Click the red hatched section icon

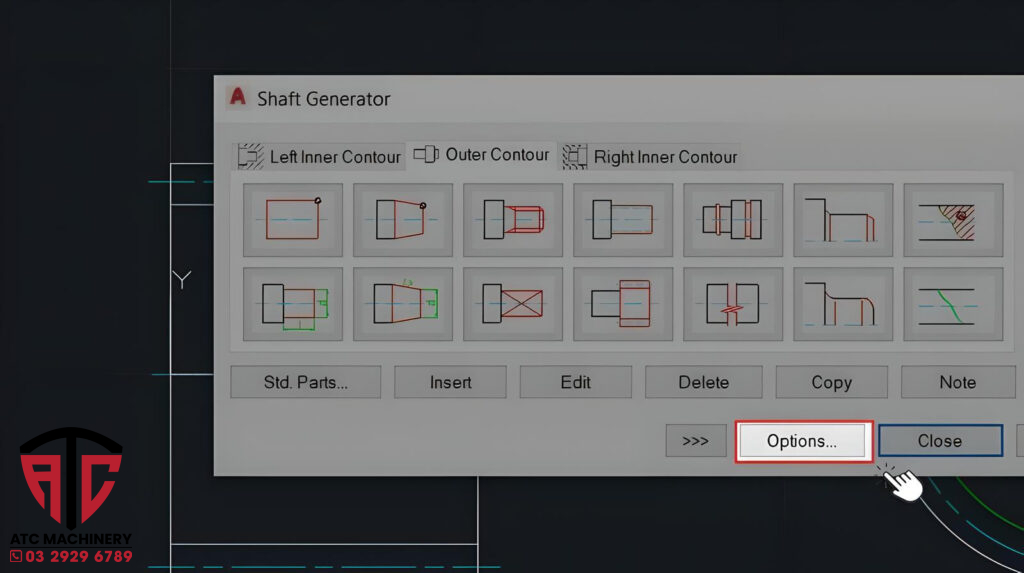pyautogui.click(x=953, y=219)
